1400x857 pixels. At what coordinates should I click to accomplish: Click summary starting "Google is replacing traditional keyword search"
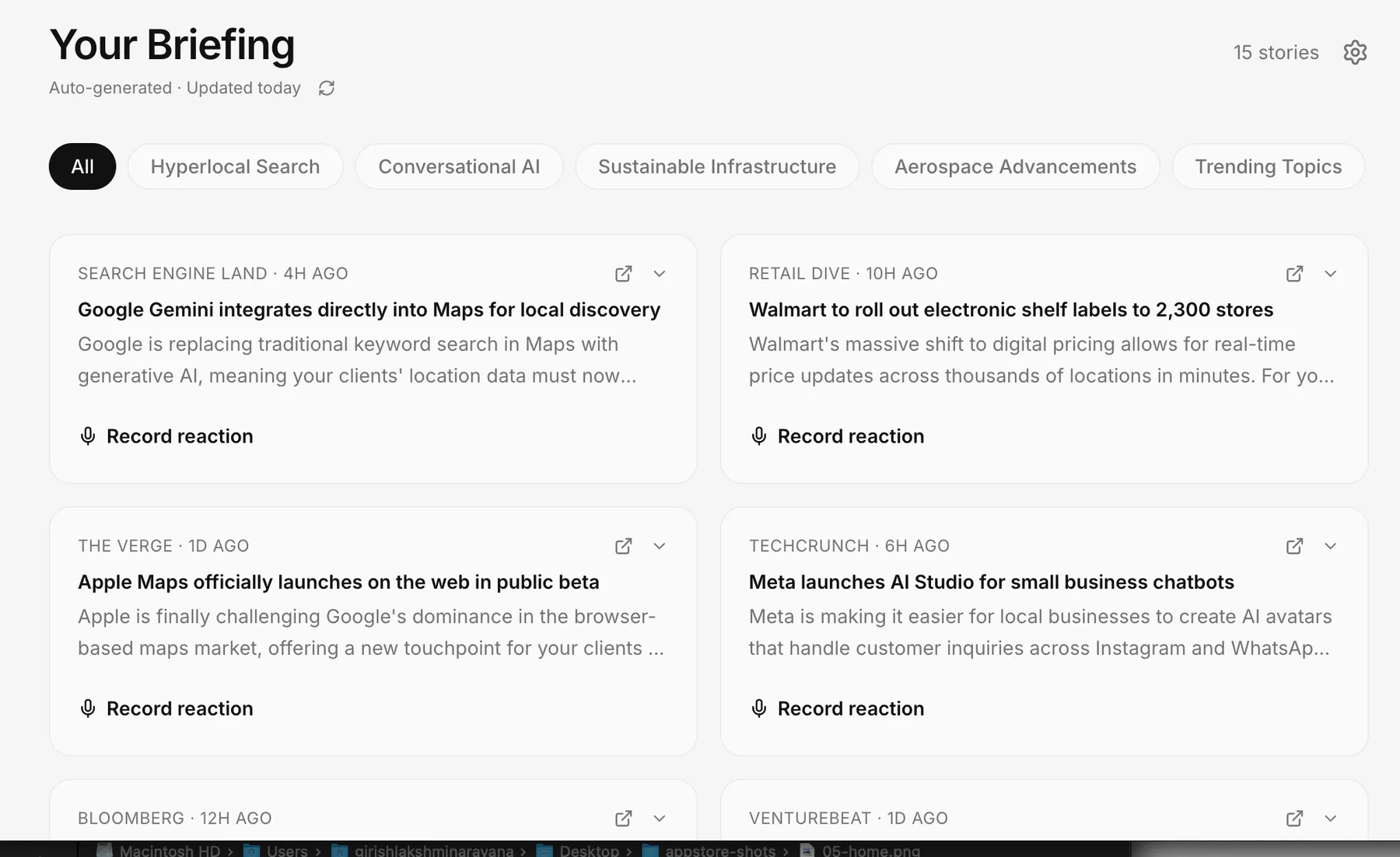[357, 360]
